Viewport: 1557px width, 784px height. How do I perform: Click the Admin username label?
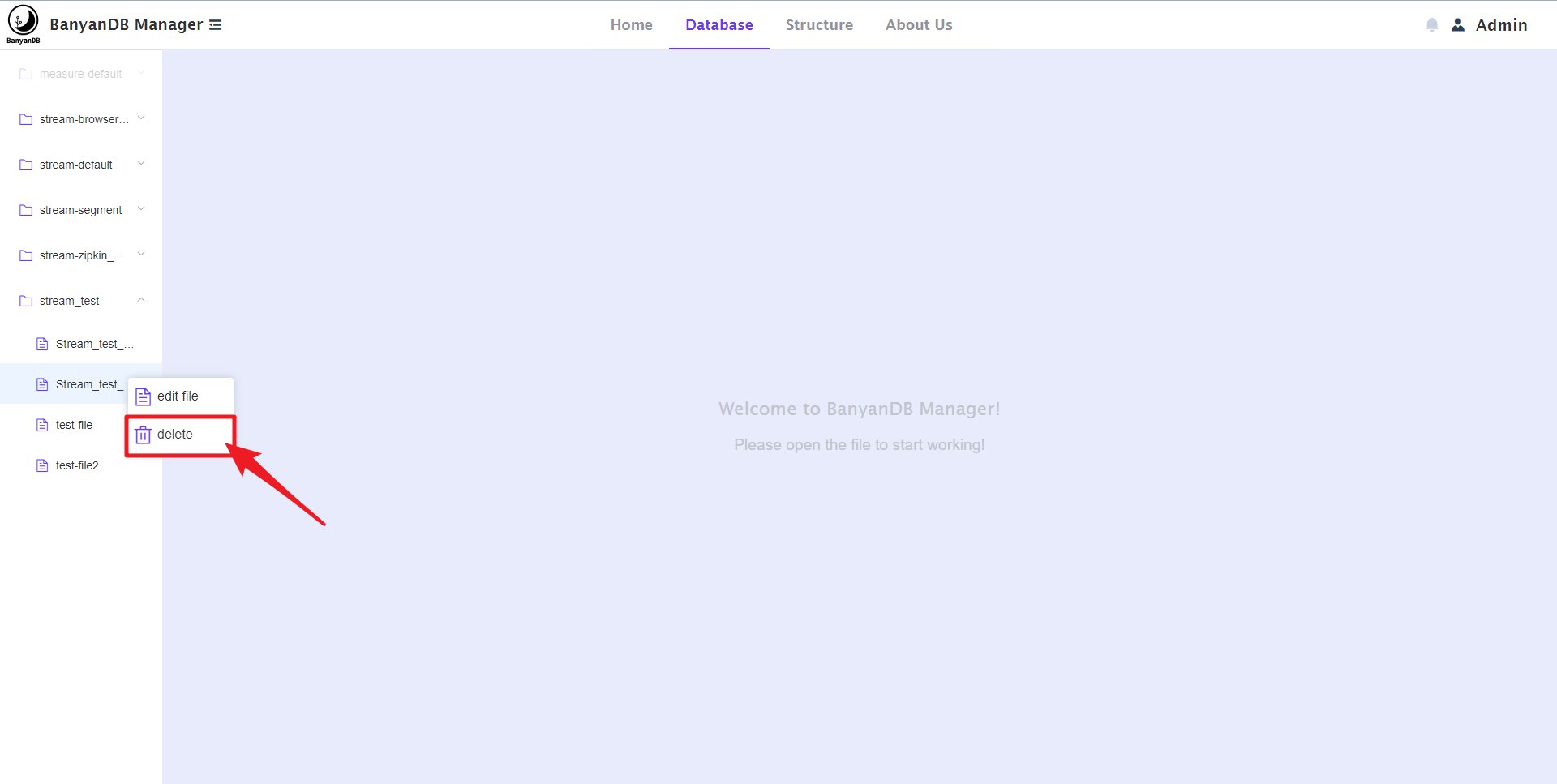pos(1501,25)
